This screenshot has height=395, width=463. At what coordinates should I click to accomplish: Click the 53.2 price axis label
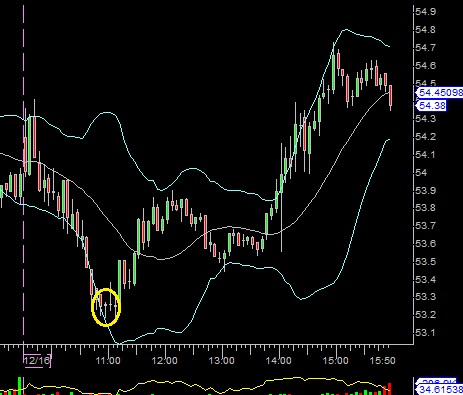pos(425,315)
